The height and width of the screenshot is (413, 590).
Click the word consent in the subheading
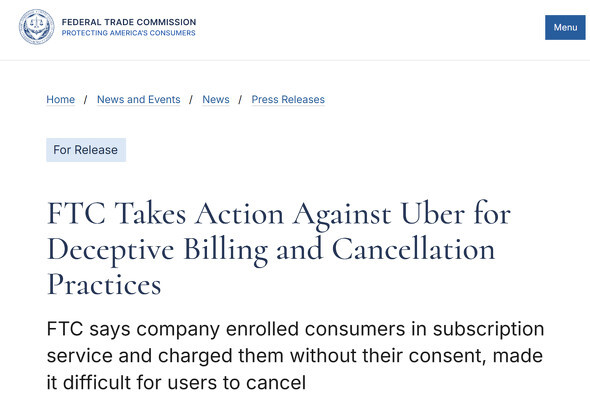click(447, 356)
